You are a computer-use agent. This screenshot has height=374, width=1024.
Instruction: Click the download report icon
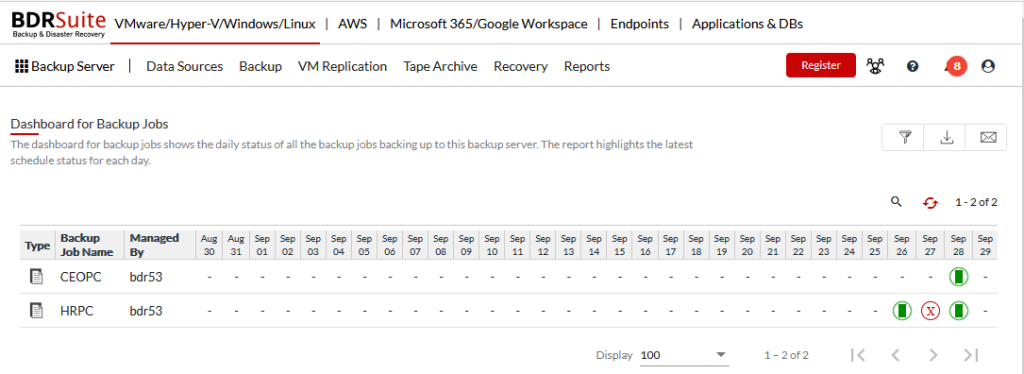tap(946, 137)
